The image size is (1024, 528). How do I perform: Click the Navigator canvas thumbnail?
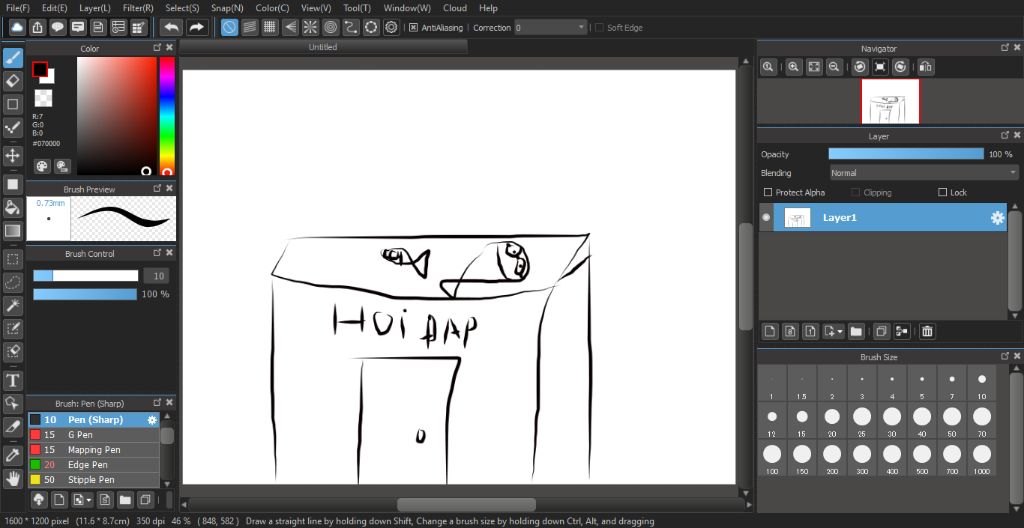point(890,101)
